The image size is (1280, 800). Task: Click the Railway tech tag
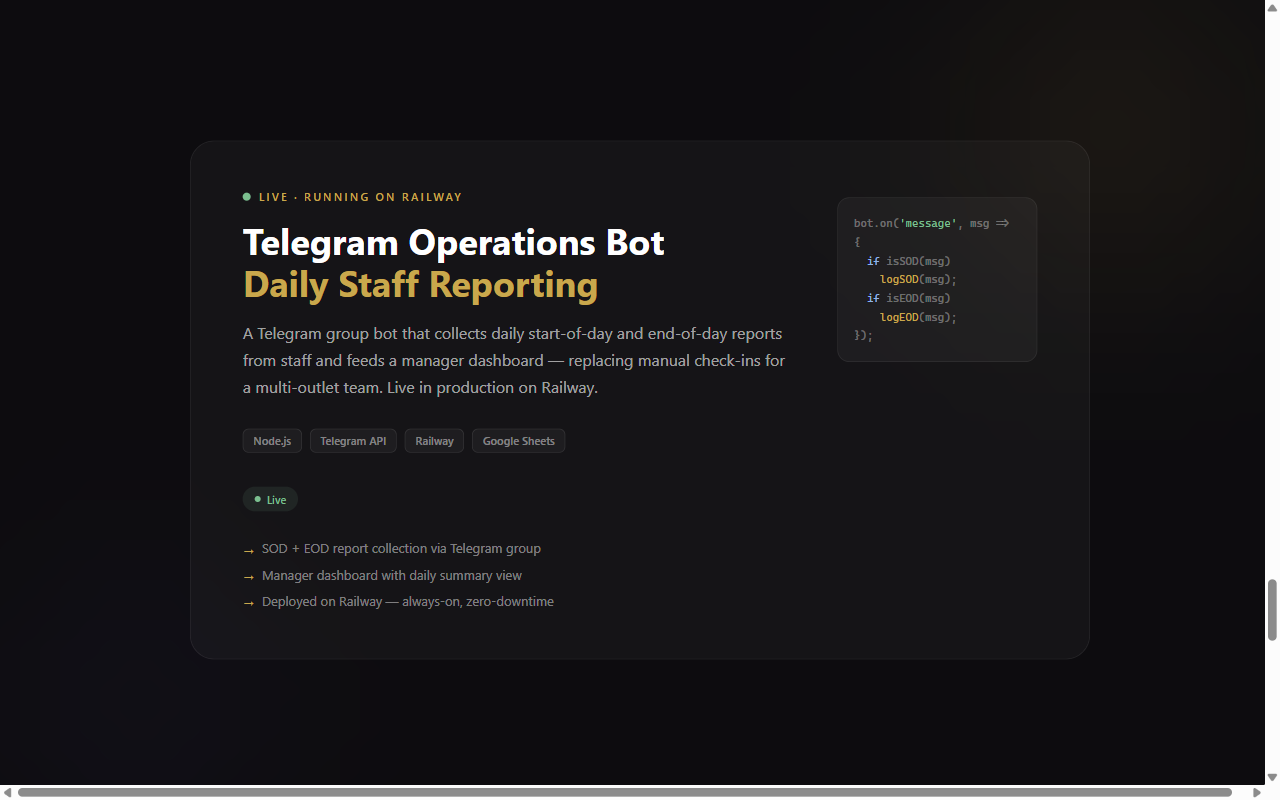click(x=434, y=441)
